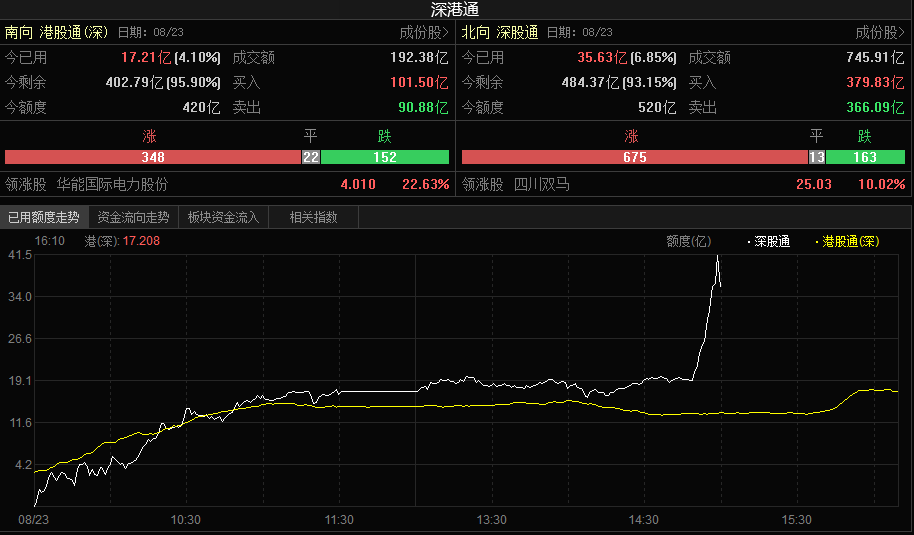
Task: Click the 13:30 time axis label
Action: pos(491,520)
